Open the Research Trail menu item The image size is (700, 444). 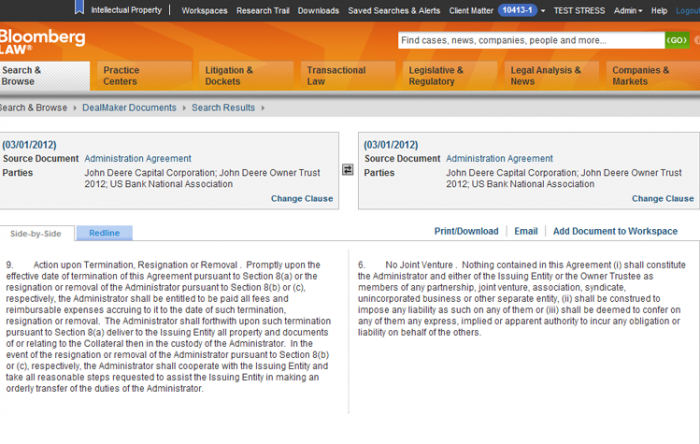click(x=263, y=10)
